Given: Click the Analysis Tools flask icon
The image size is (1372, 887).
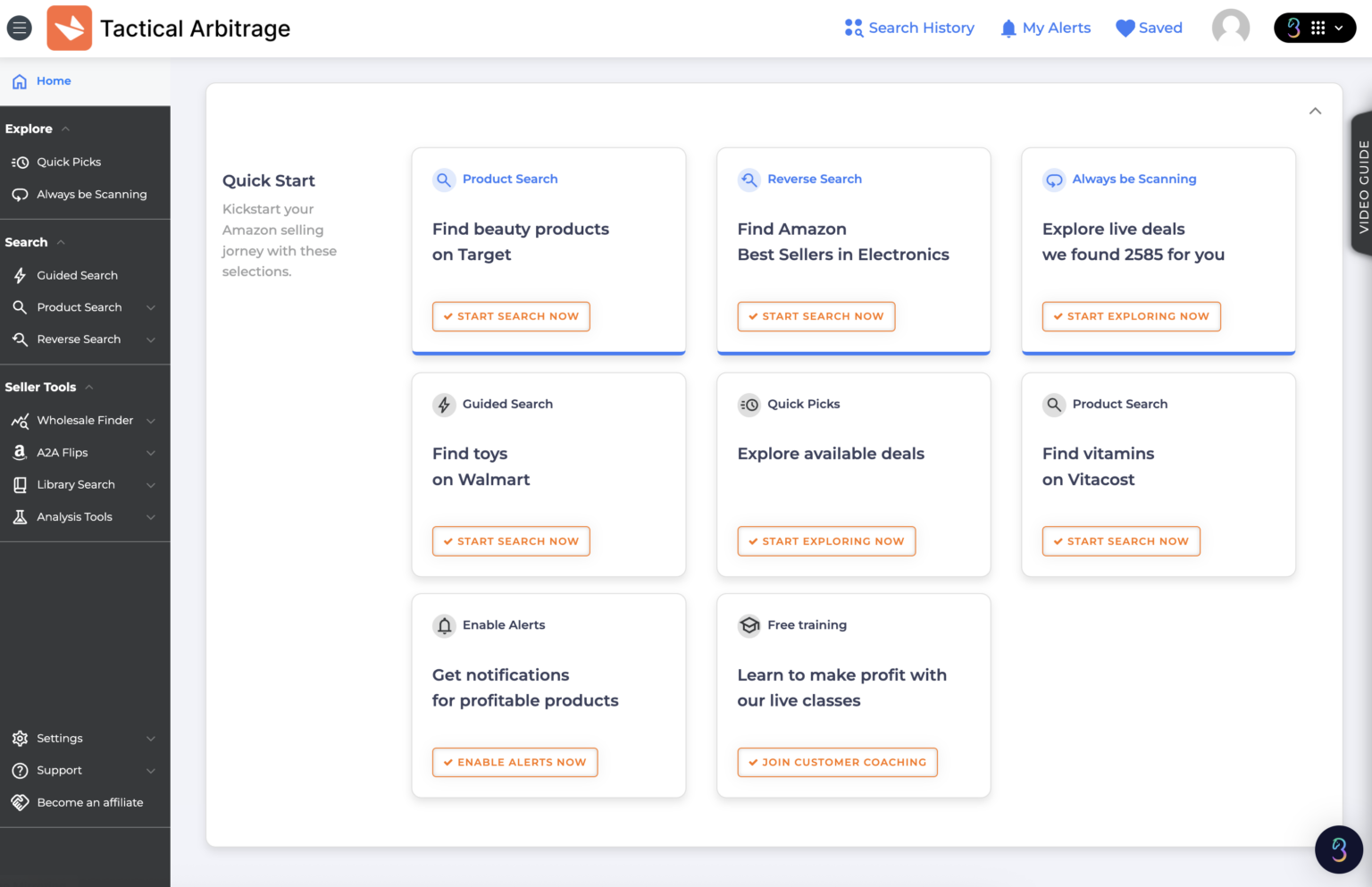Looking at the screenshot, I should point(19,516).
